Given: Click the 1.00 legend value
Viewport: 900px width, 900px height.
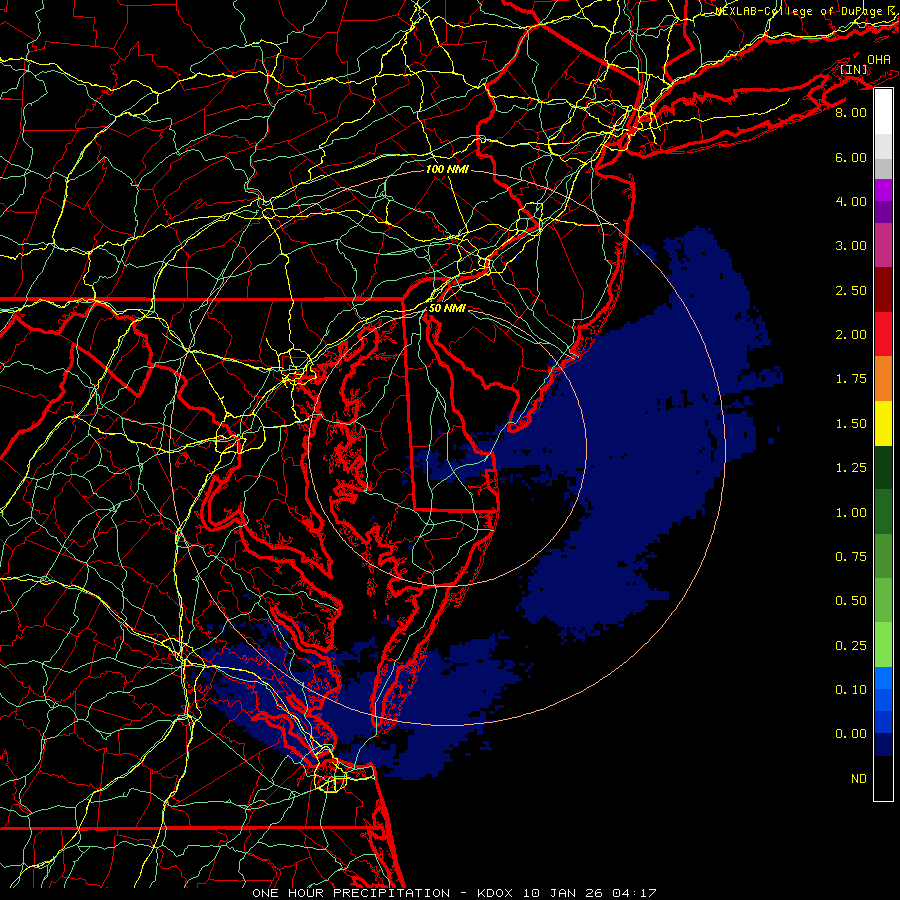Looking at the screenshot, I should tap(851, 513).
